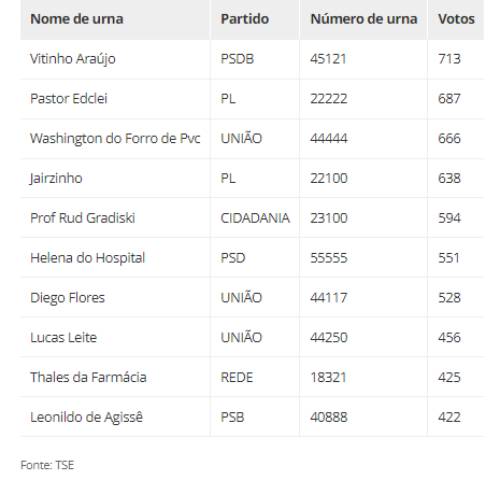500x480 pixels.
Task: Click the Helena do Hospital name
Action: tap(88, 258)
